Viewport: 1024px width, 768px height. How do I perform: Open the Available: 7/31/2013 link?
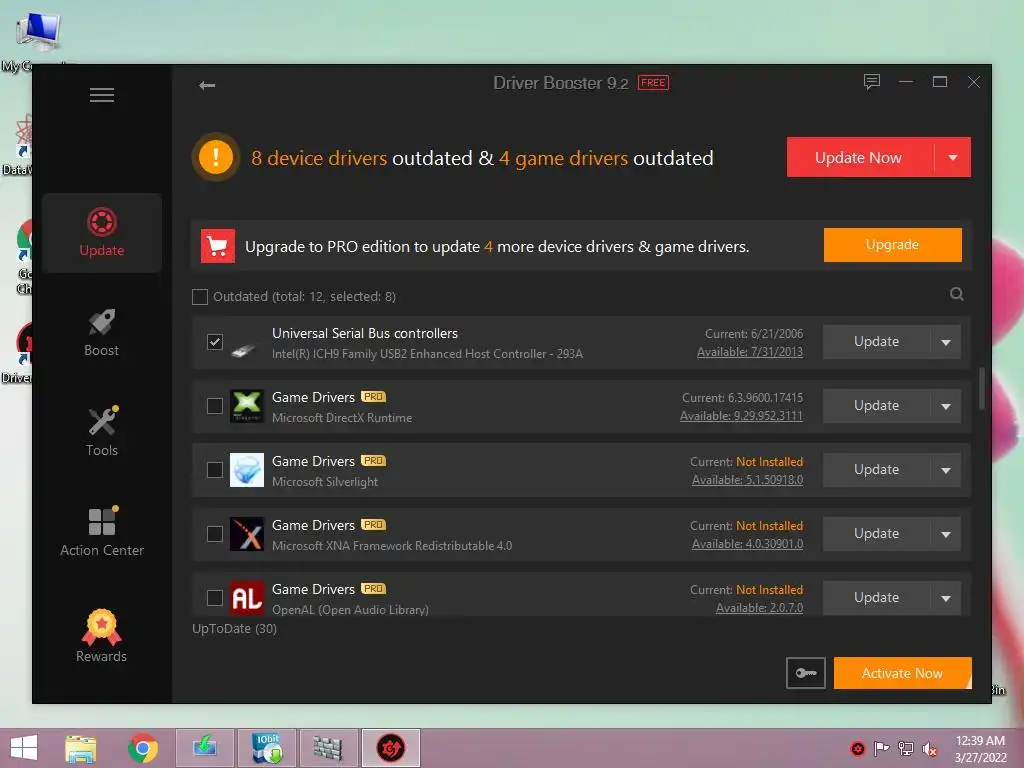pos(750,352)
